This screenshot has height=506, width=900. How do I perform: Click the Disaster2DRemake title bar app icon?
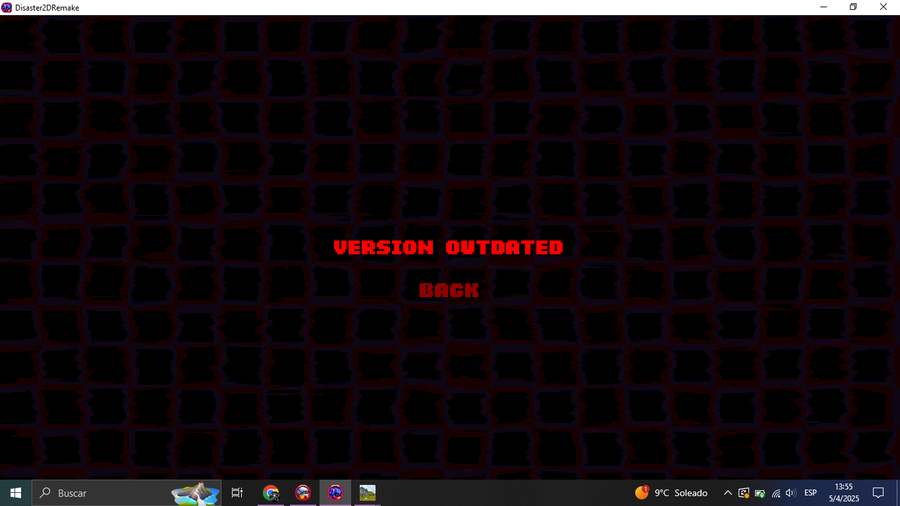(x=7, y=7)
